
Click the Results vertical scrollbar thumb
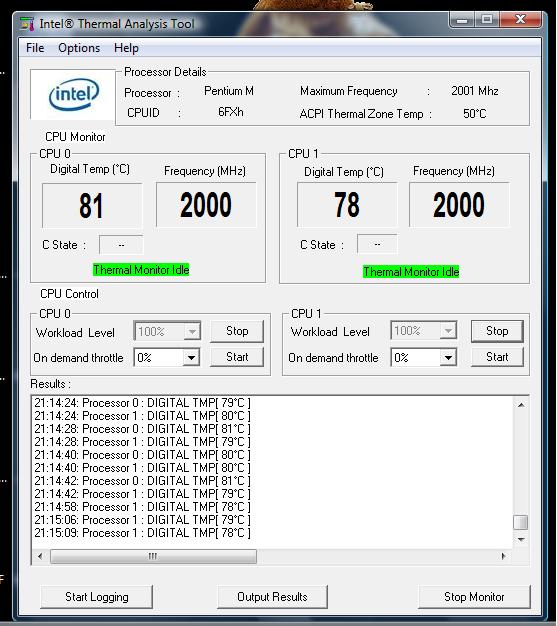[x=521, y=522]
